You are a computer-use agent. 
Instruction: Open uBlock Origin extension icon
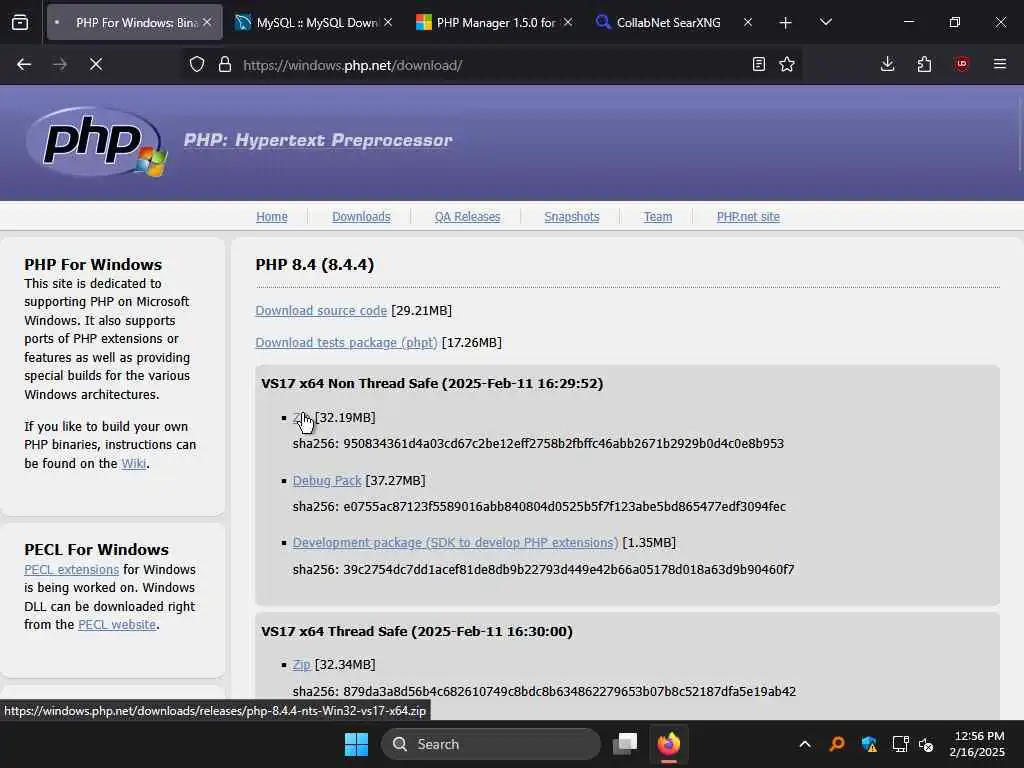coord(962,64)
